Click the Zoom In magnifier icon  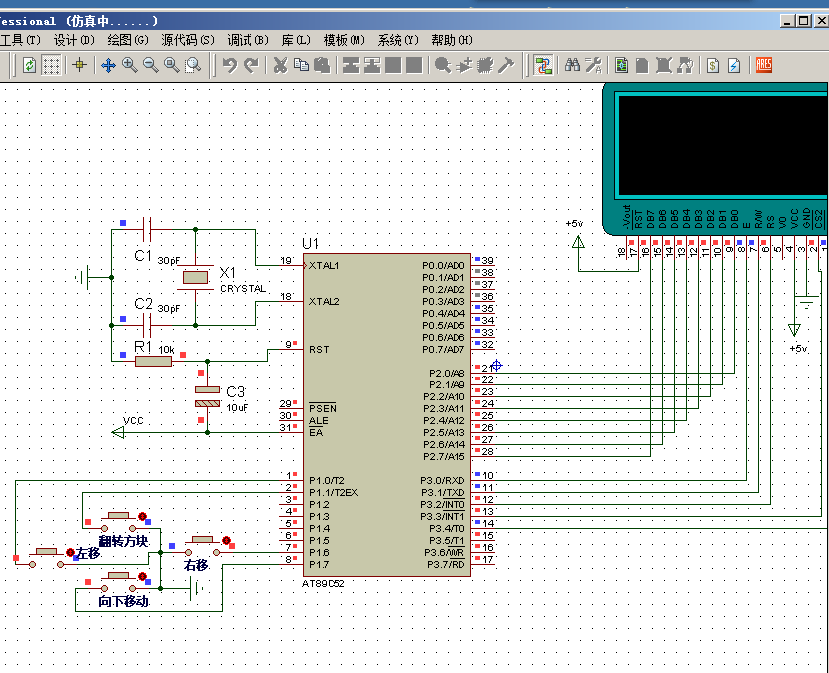tap(130, 65)
